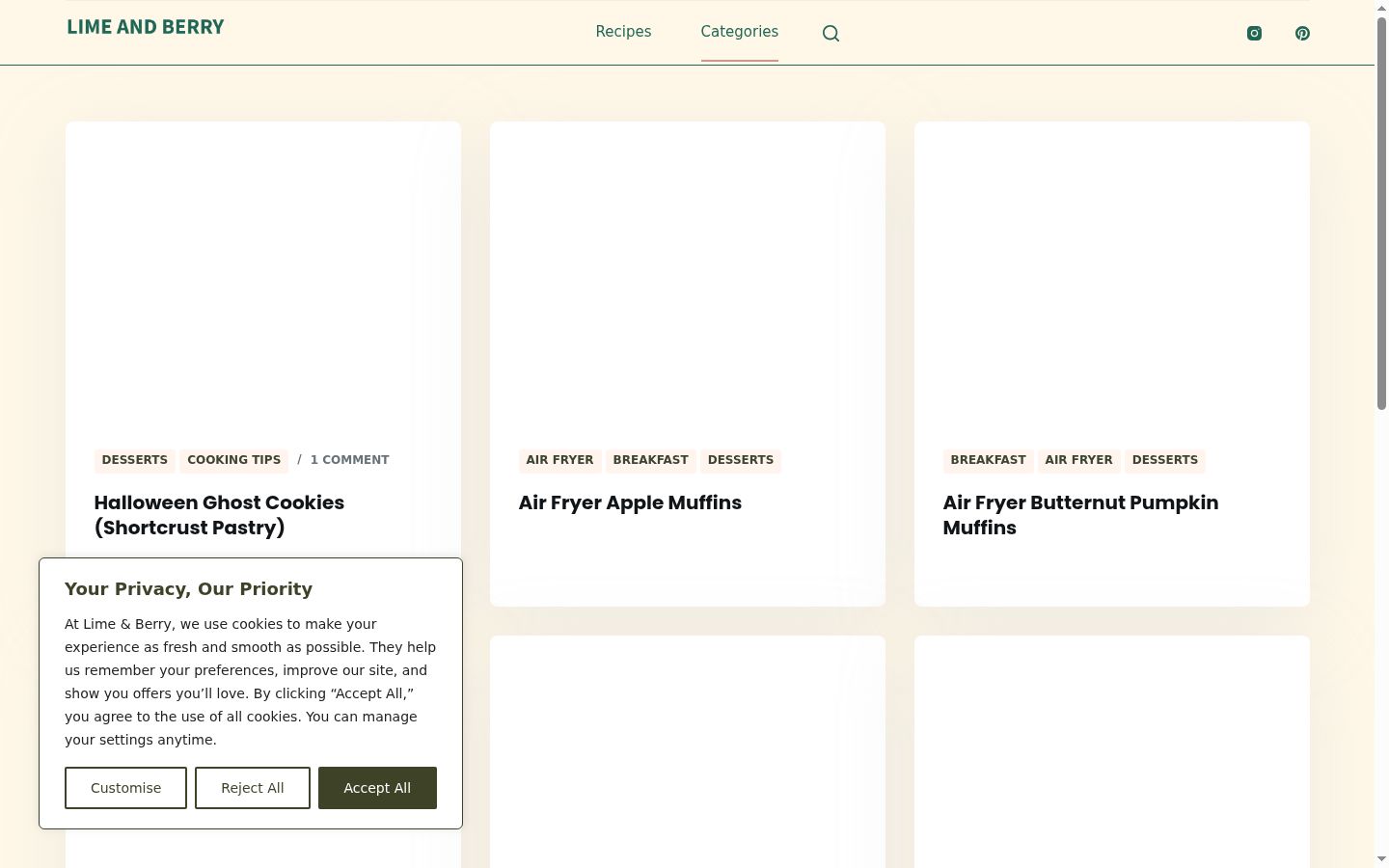Image resolution: width=1389 pixels, height=868 pixels.
Task: Open the Categories menu item
Action: (x=740, y=32)
